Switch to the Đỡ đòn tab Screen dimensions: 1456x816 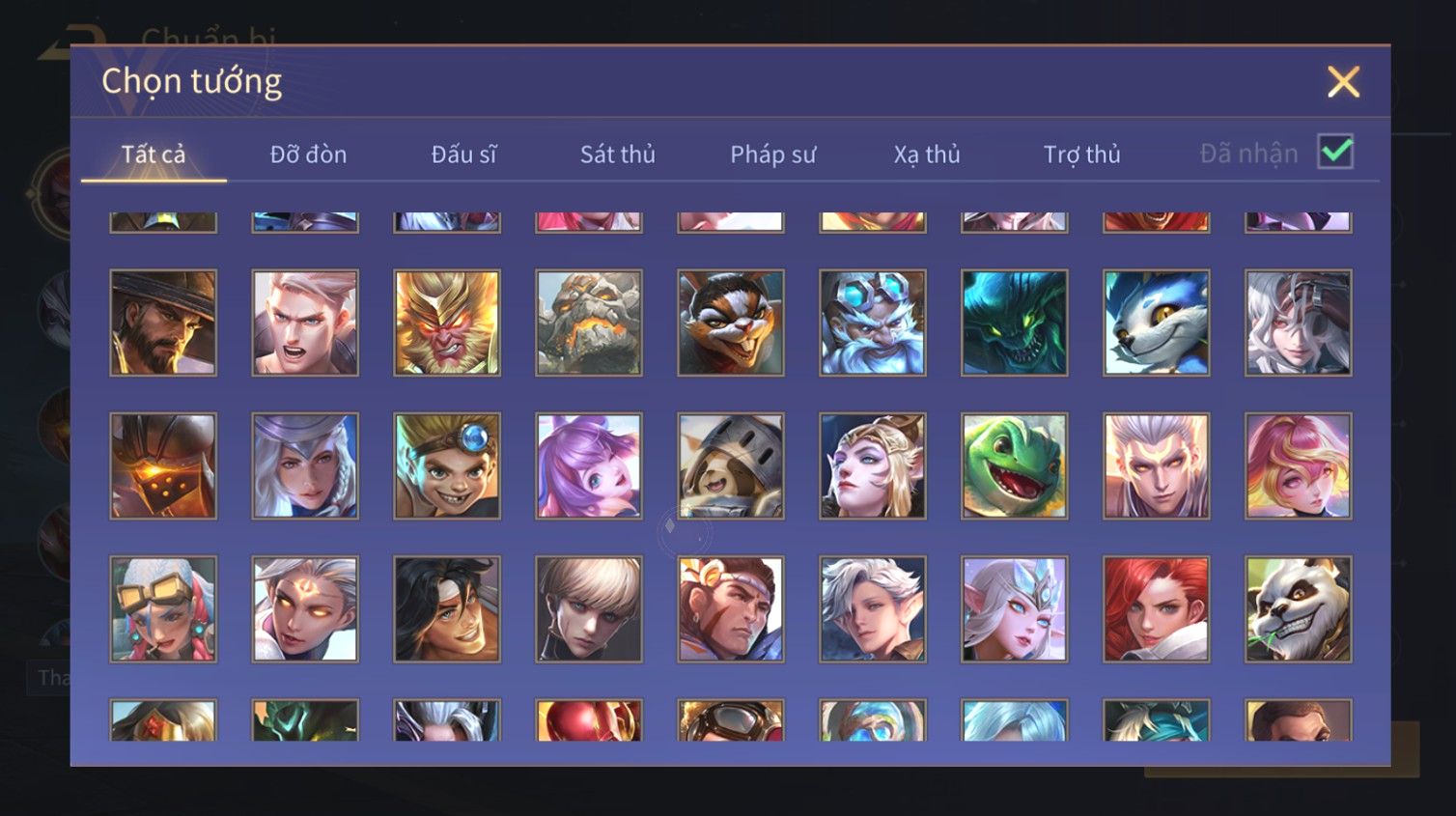pyautogui.click(x=308, y=155)
